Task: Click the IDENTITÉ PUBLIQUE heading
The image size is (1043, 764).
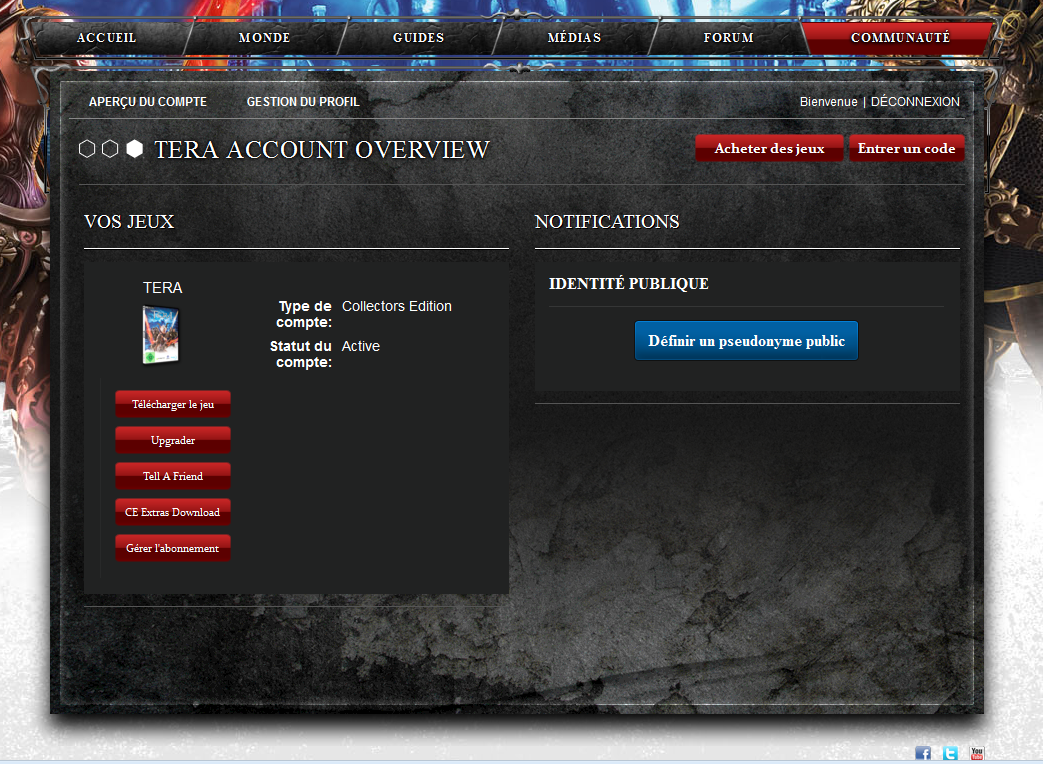Action: tap(629, 284)
